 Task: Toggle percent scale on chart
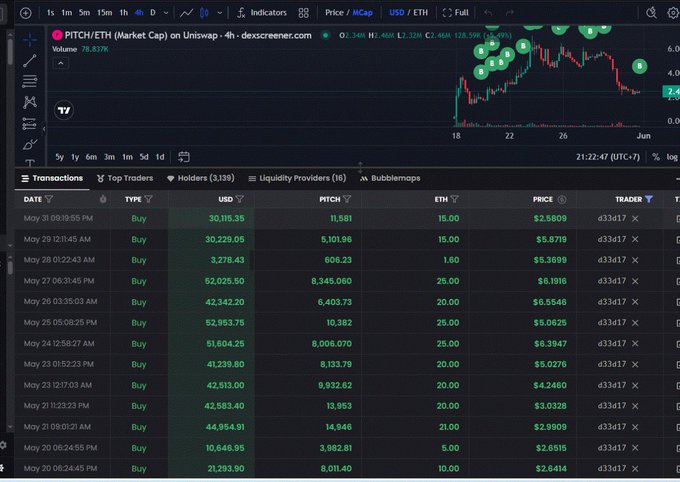pos(656,157)
